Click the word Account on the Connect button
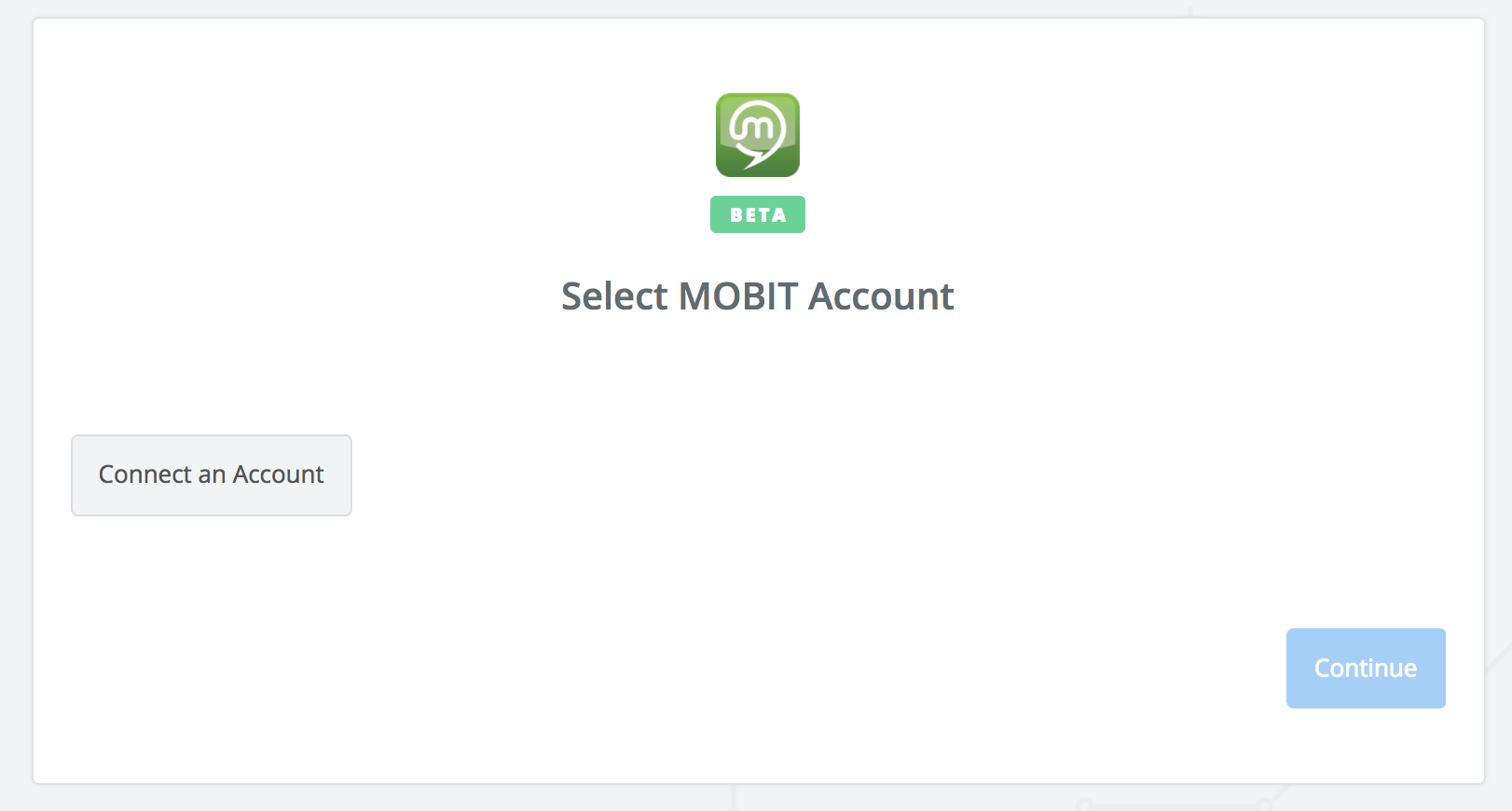This screenshot has width=1512, height=811. [x=278, y=474]
